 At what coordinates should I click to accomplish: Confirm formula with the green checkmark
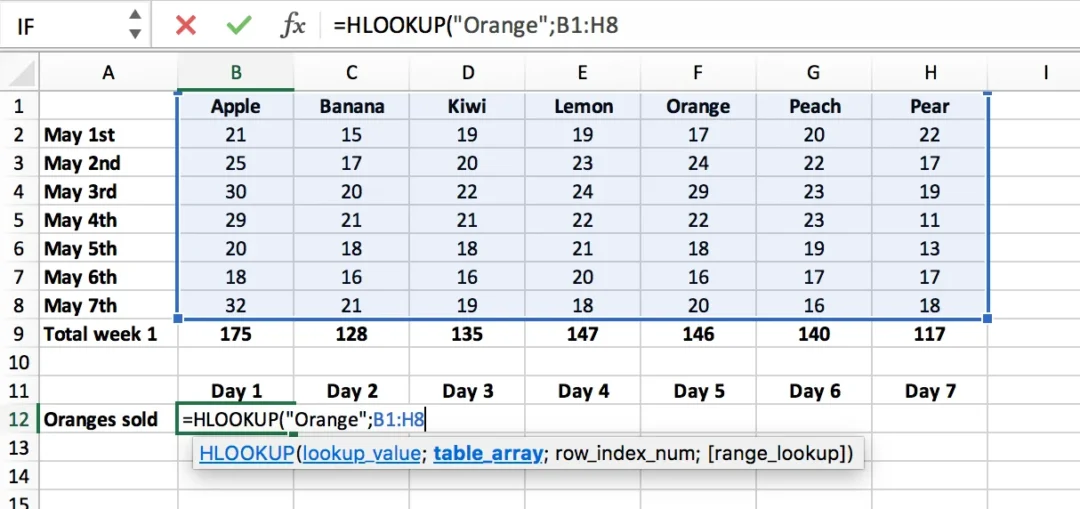coord(238,26)
